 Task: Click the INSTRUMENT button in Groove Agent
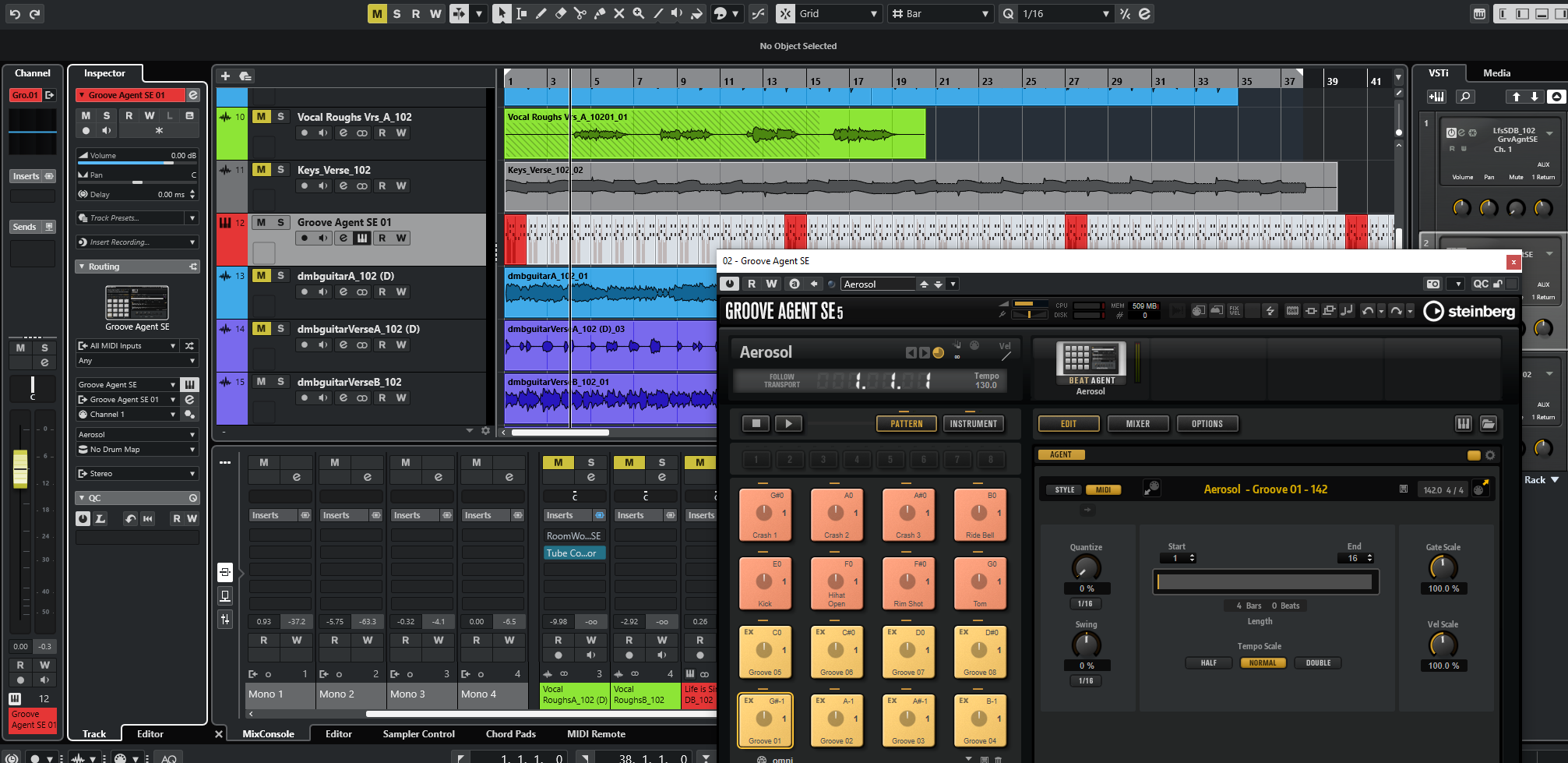click(x=973, y=424)
